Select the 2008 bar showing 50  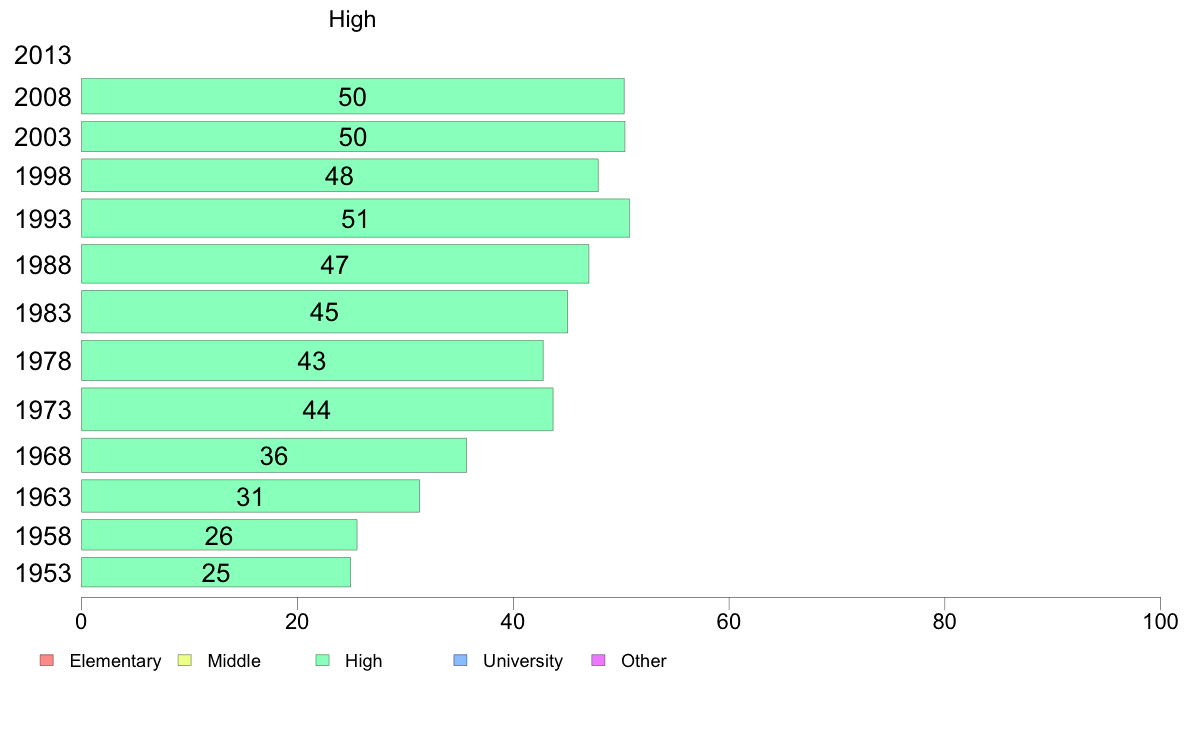[353, 96]
